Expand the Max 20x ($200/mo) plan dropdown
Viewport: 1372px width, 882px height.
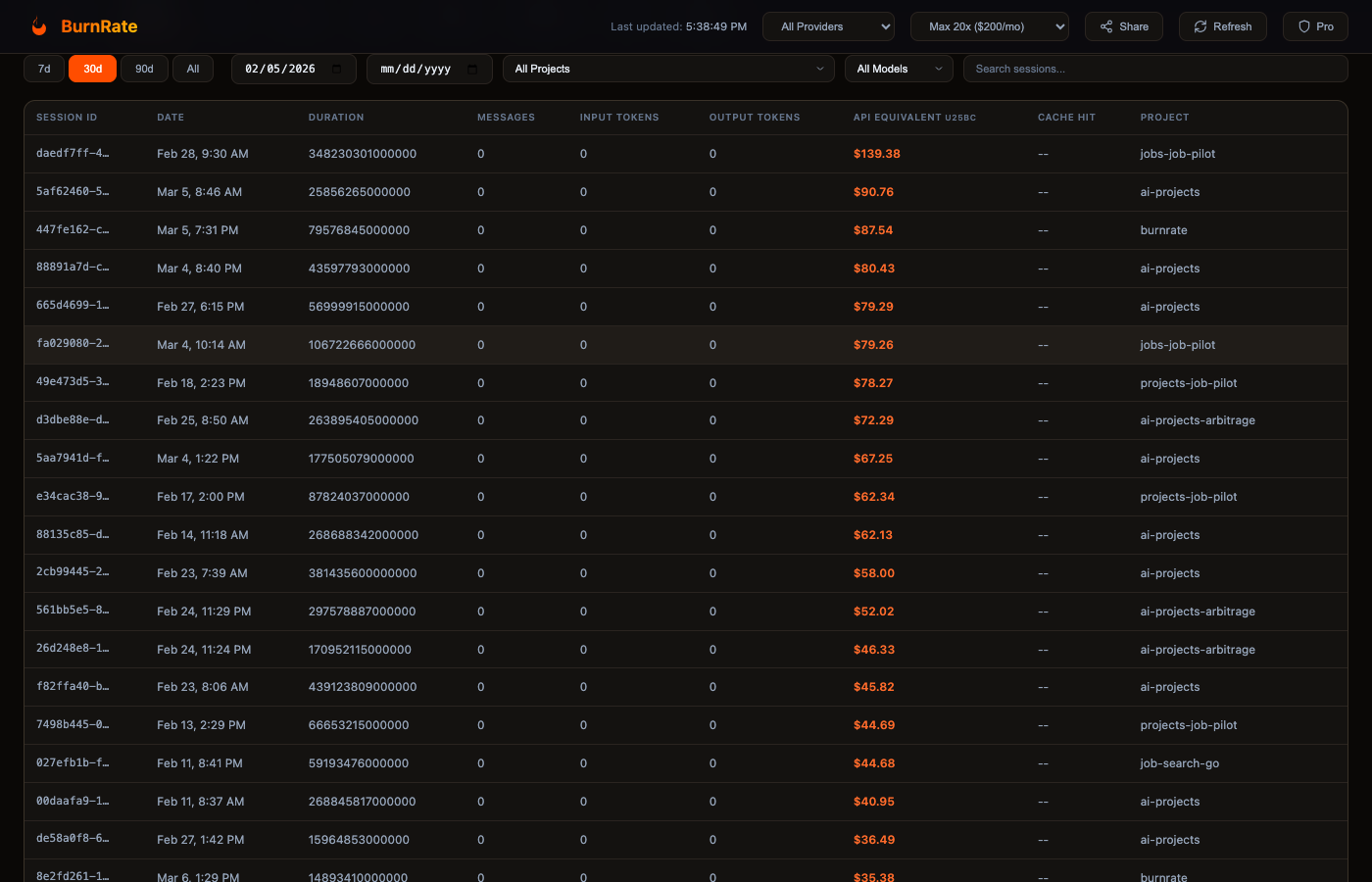tap(990, 26)
